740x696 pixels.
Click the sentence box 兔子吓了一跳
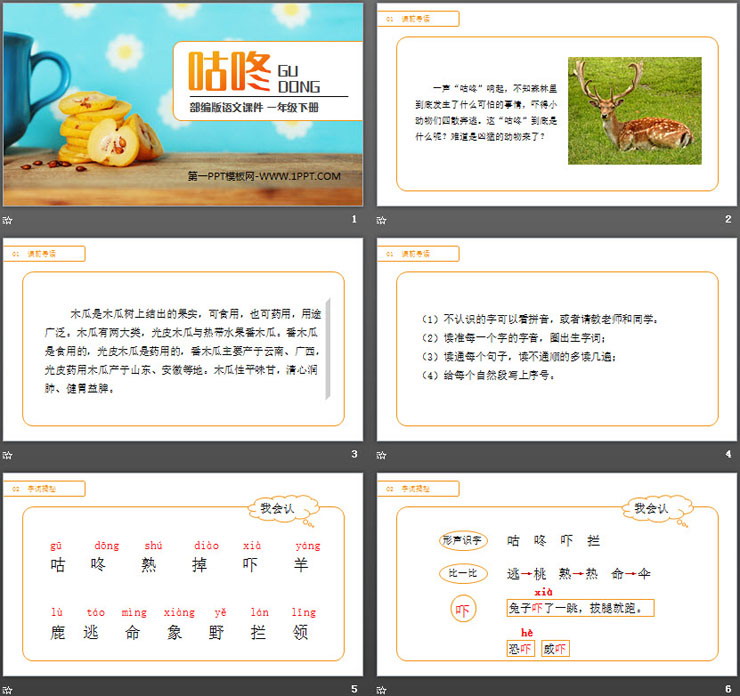[x=580, y=608]
